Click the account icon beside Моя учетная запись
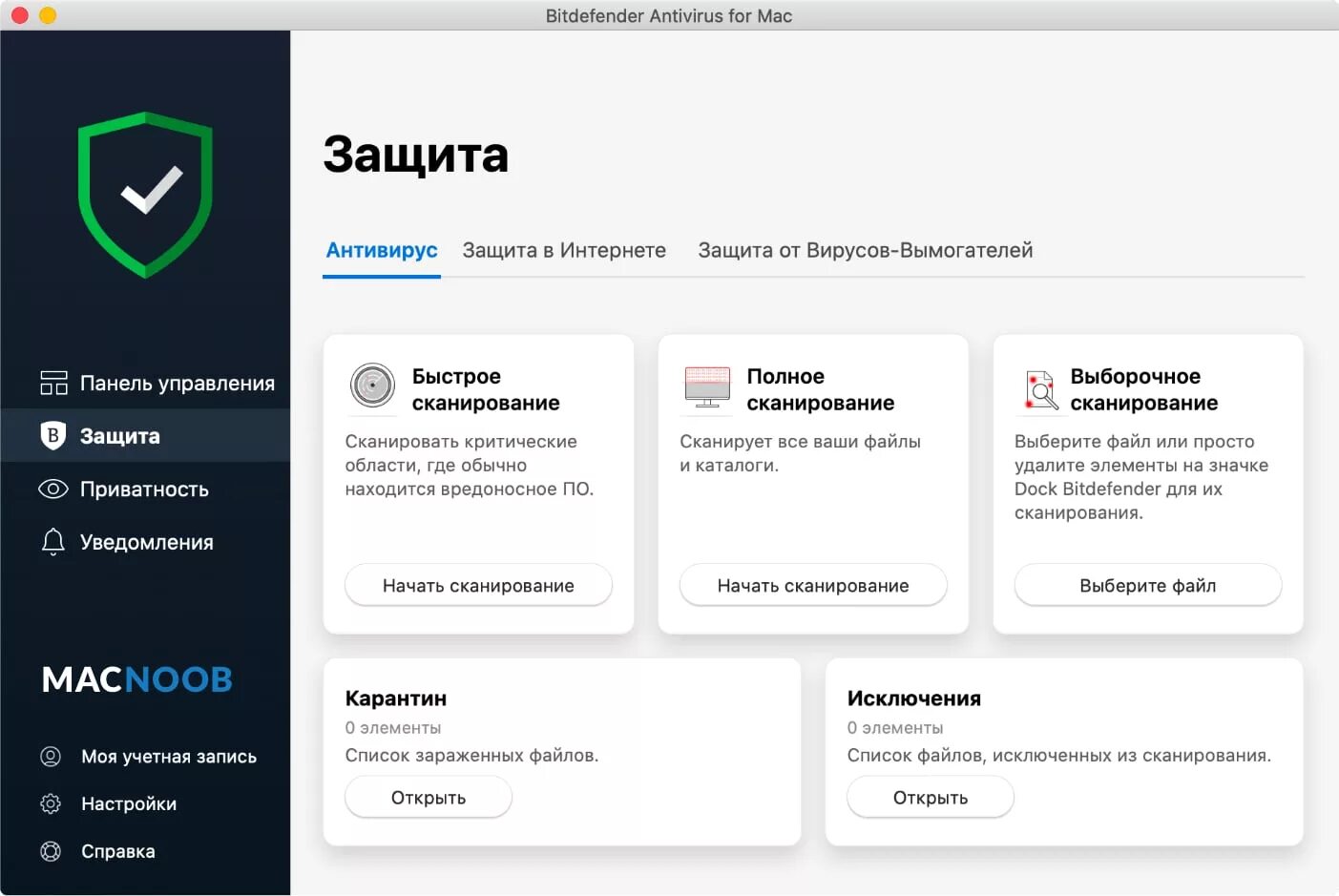Screen dimensions: 1339x896 coord(51,757)
